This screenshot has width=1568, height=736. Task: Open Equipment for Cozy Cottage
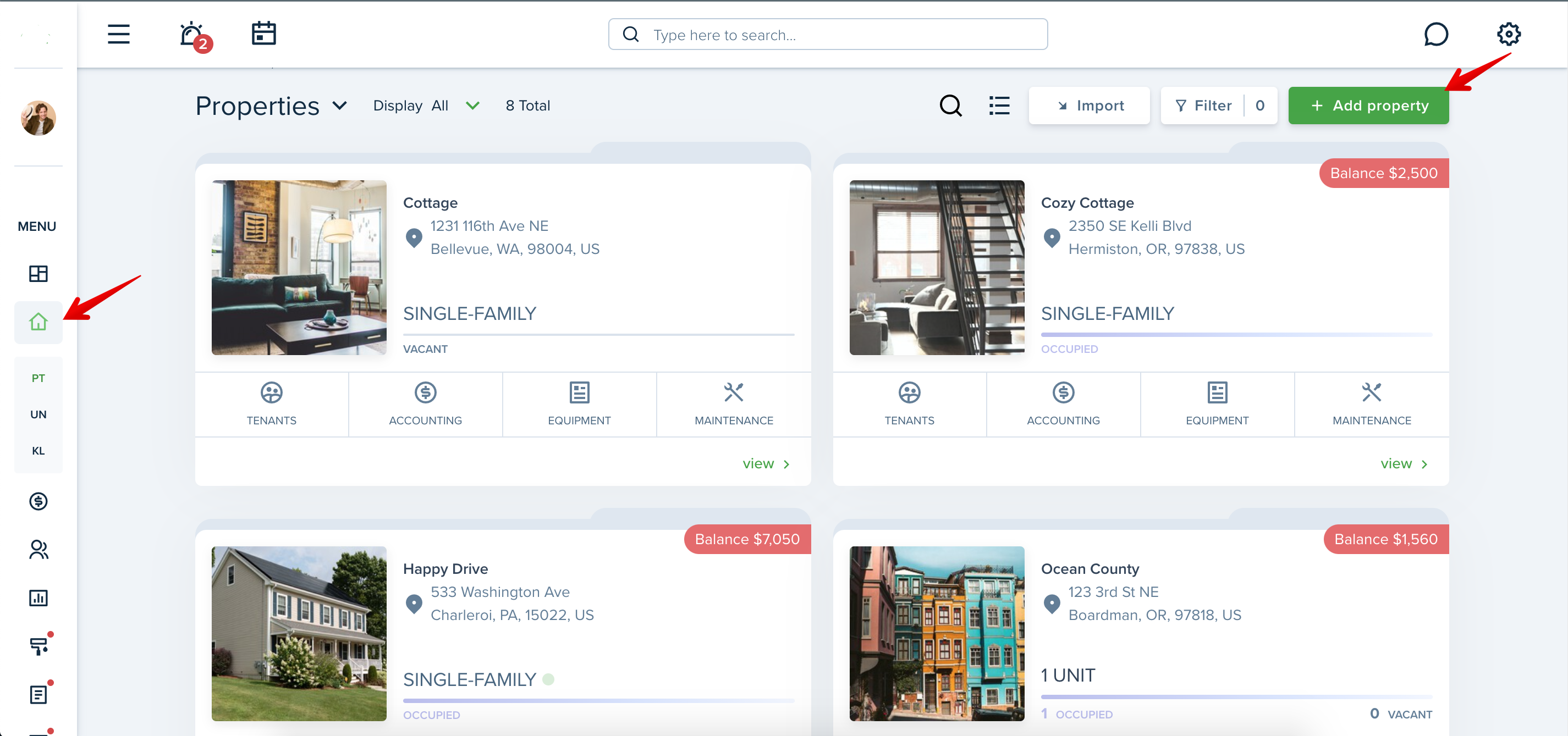(1218, 405)
